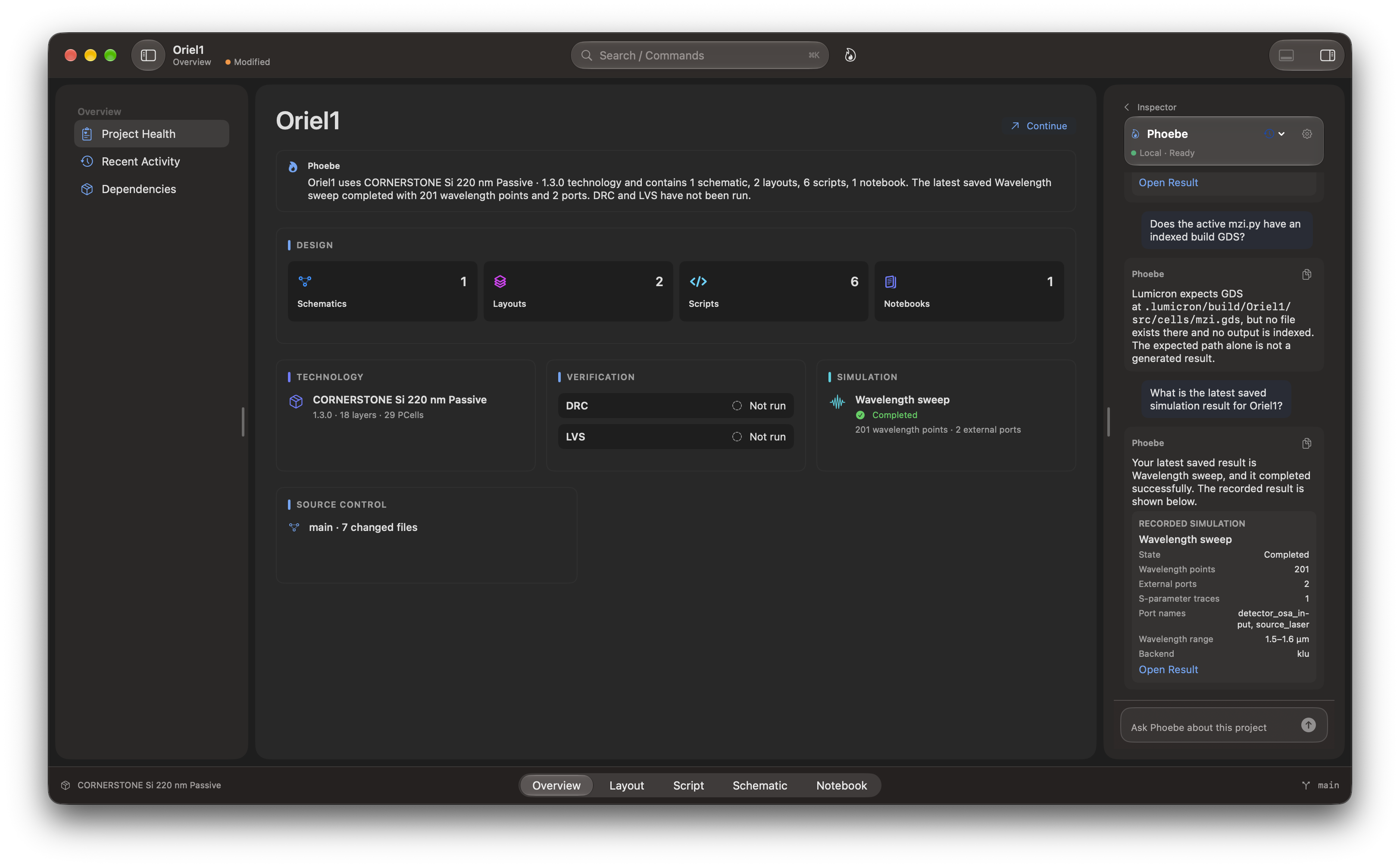Click the Search / Commands field
The height and width of the screenshot is (868, 1400).
click(x=699, y=55)
